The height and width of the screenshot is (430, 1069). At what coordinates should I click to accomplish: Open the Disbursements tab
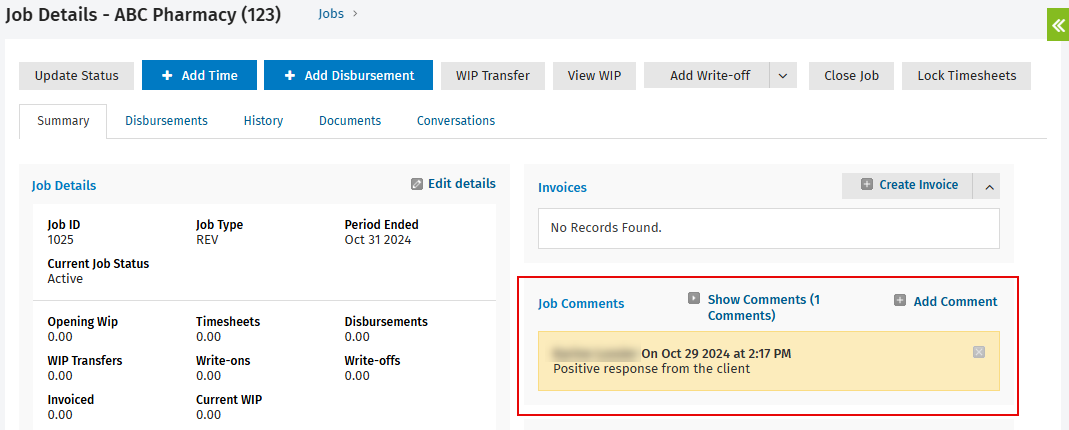[166, 121]
